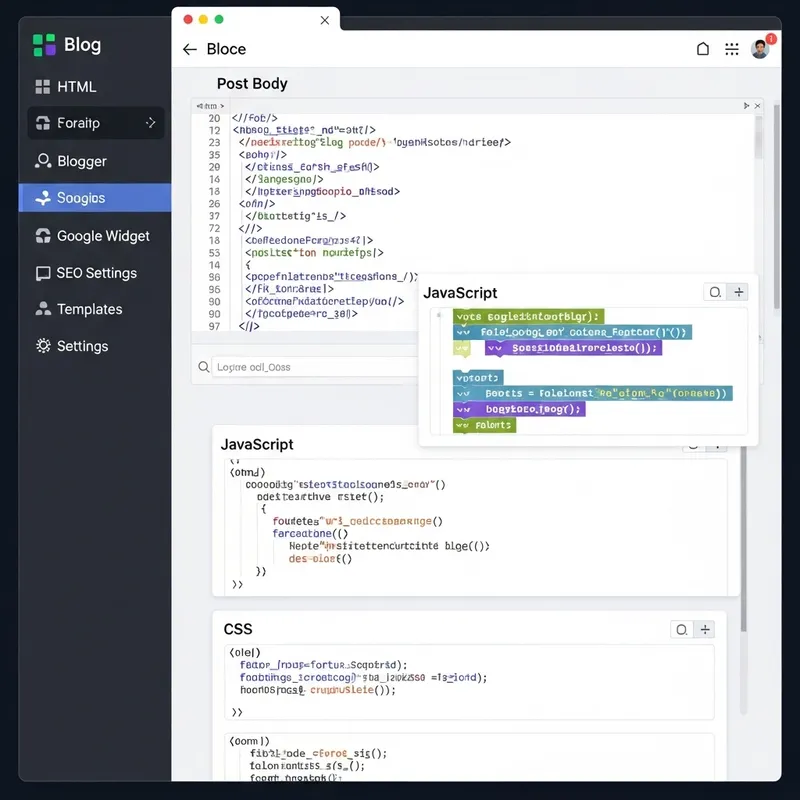The height and width of the screenshot is (800, 800).
Task: Click the search field below the code editor
Action: 300,368
